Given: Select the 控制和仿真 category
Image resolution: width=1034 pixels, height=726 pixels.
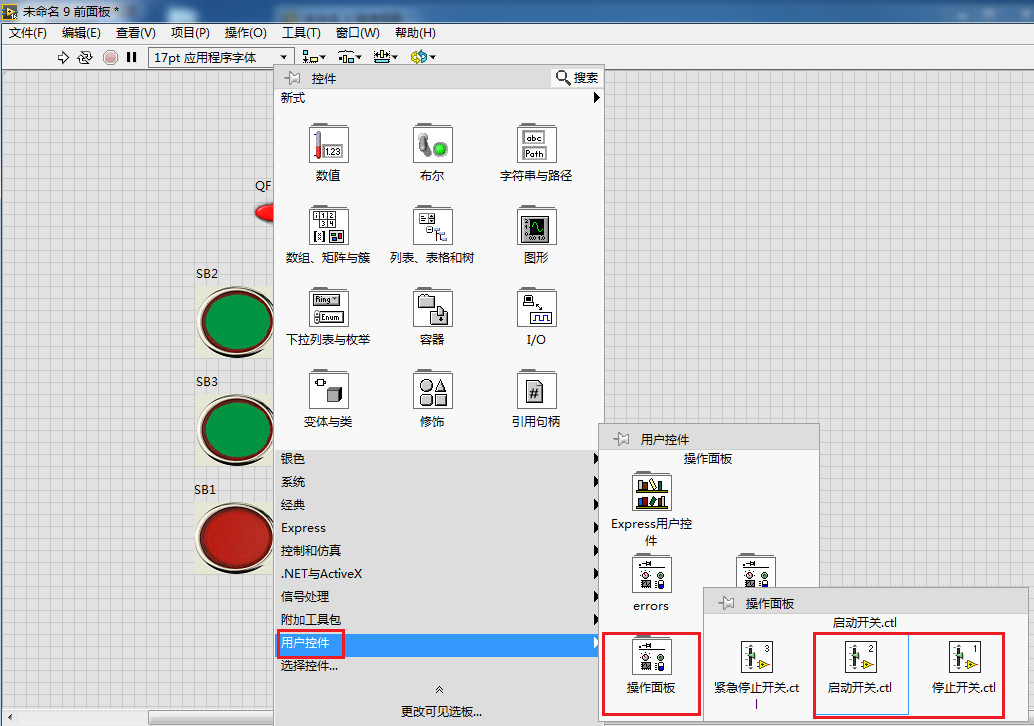Looking at the screenshot, I should pos(439,551).
